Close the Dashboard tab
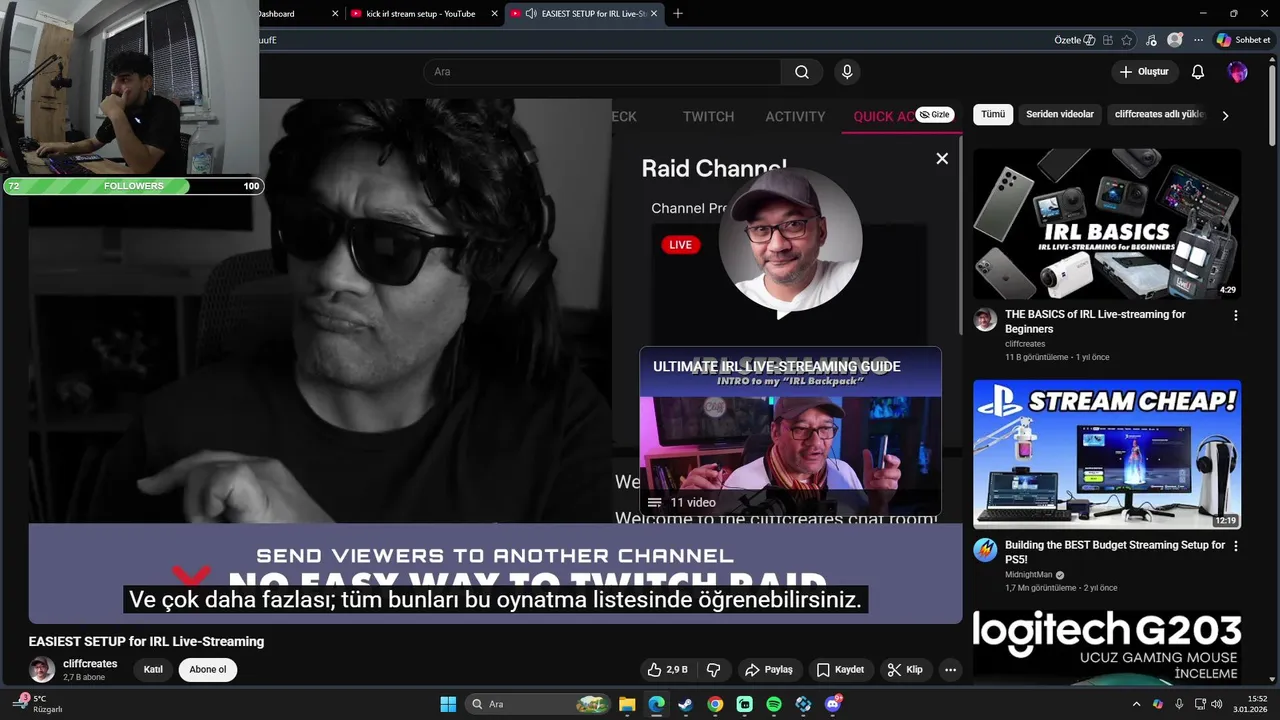 pos(335,14)
